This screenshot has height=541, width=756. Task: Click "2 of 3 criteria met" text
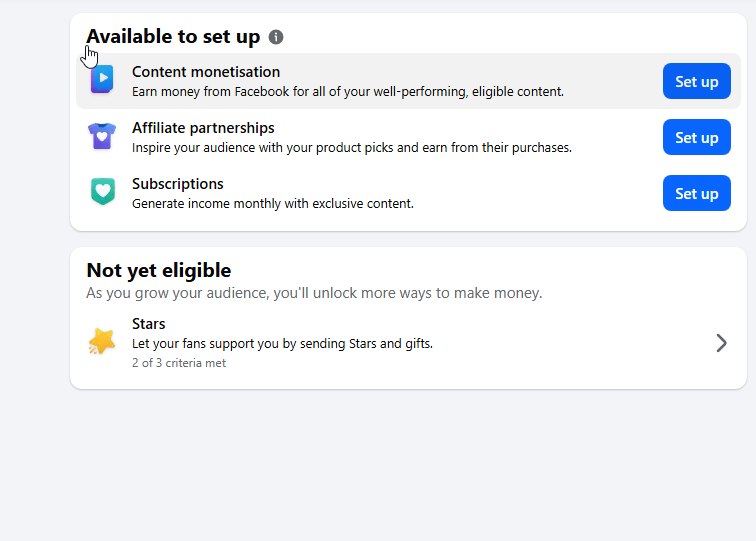[179, 363]
